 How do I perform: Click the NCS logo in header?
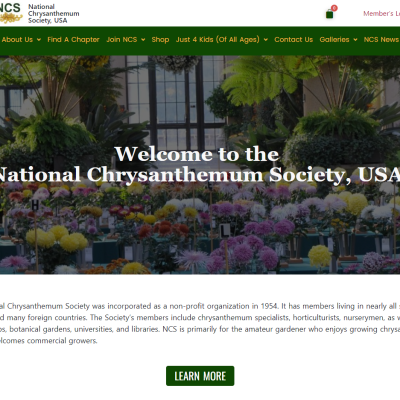(10, 13)
